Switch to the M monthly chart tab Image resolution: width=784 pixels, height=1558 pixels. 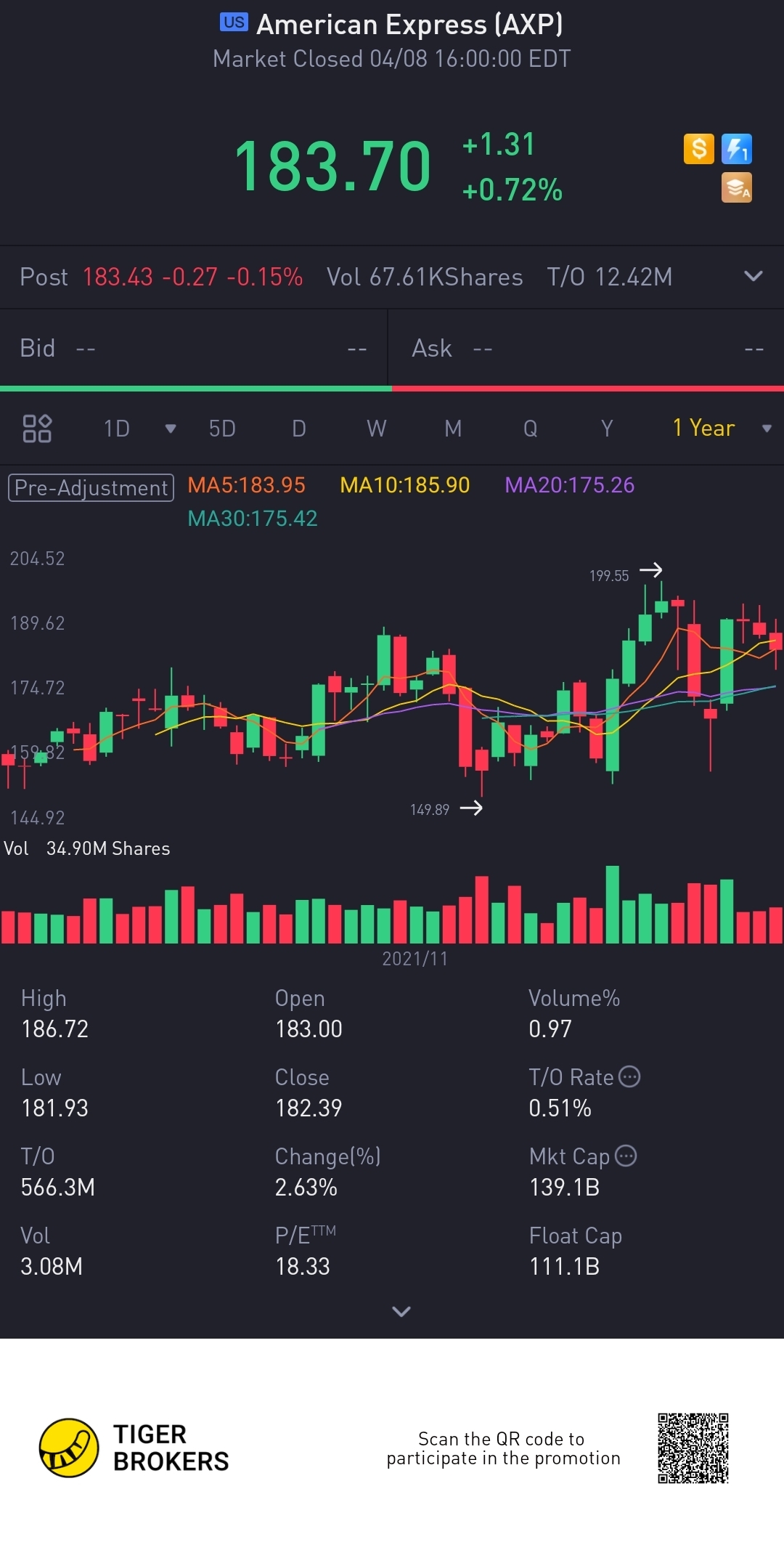[453, 429]
